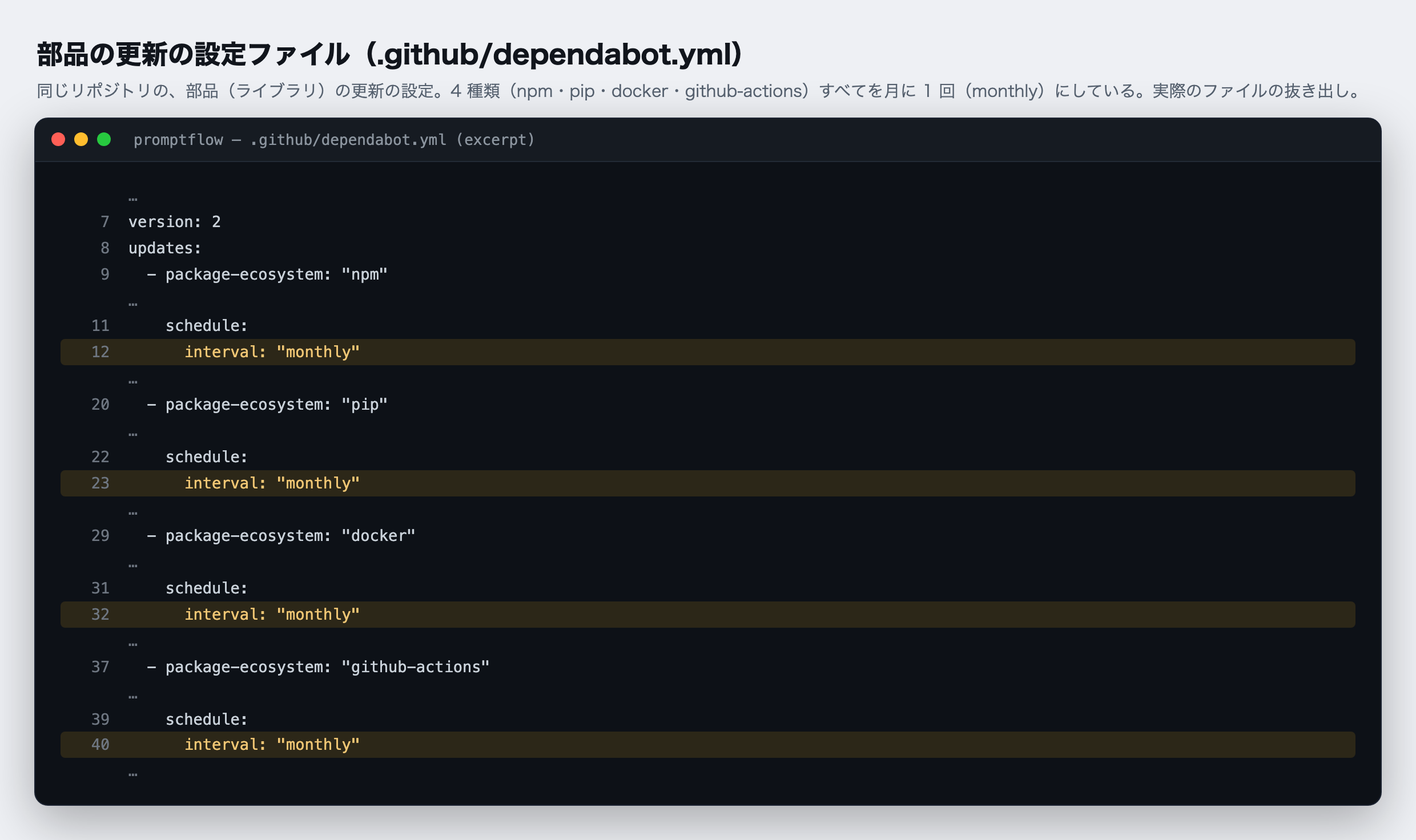Click 'schedule:' on line 22
This screenshot has width=1416, height=840.
206,457
